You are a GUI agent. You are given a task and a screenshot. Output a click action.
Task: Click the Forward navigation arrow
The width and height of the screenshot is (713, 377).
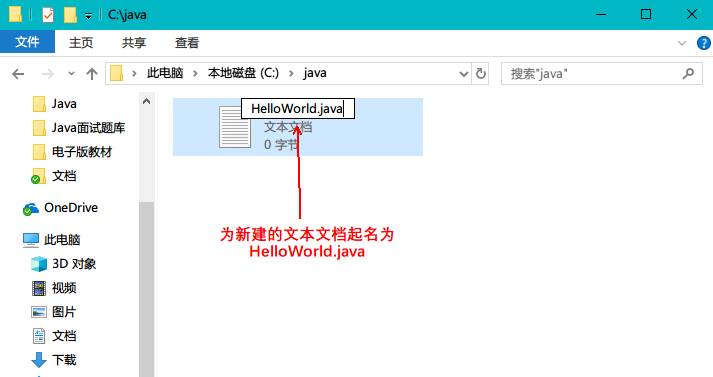tap(48, 74)
